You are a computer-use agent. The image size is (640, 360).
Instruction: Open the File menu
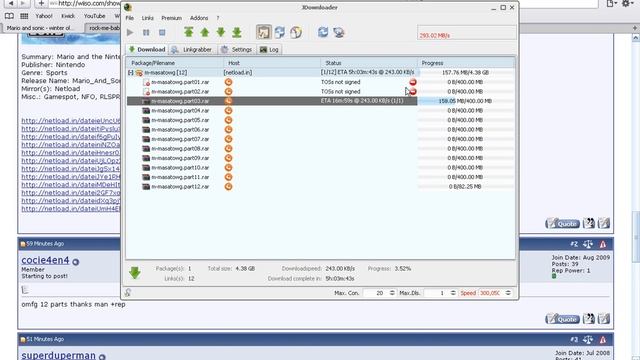[129, 18]
